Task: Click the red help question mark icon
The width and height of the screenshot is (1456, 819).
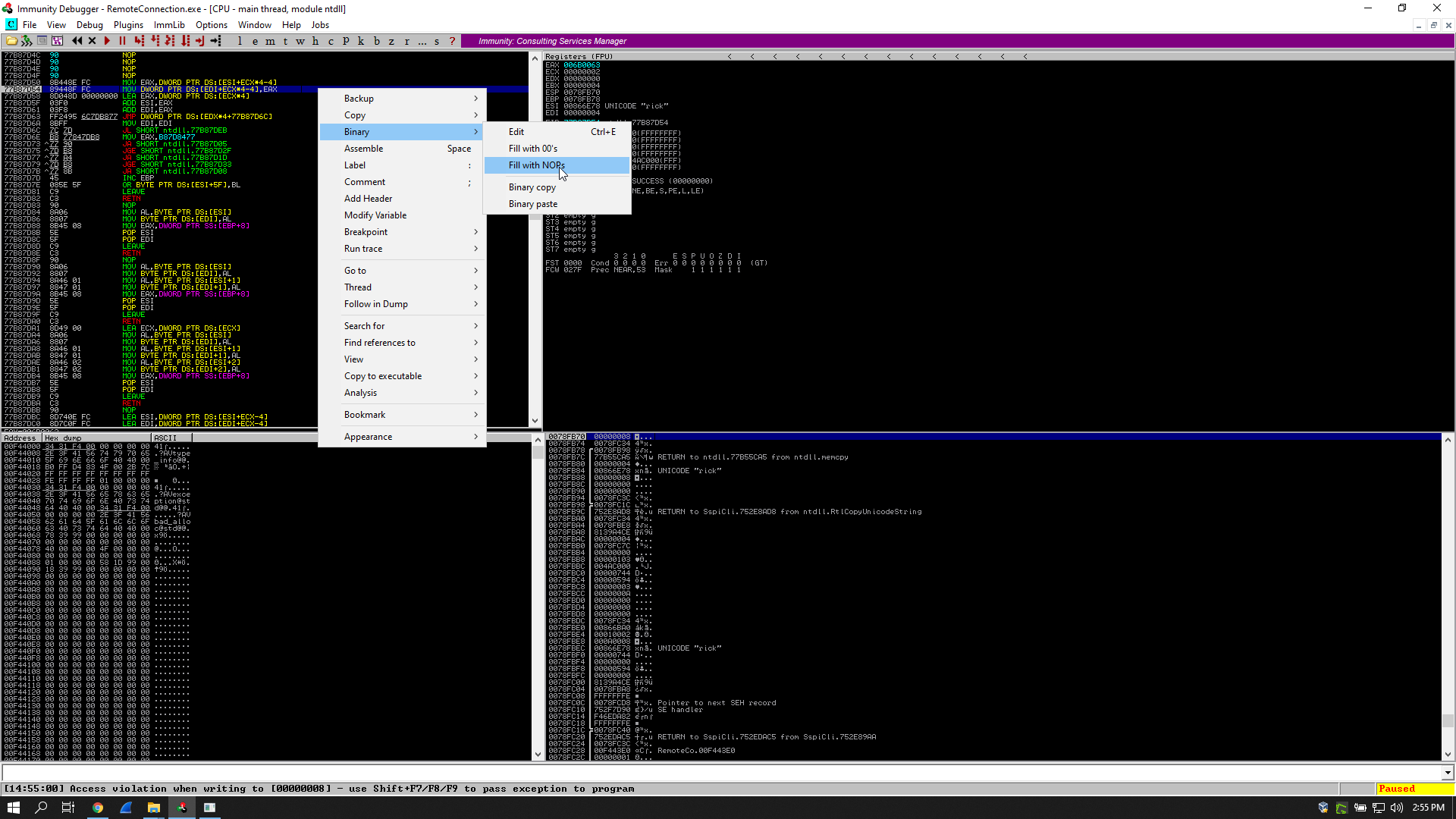Action: point(452,41)
